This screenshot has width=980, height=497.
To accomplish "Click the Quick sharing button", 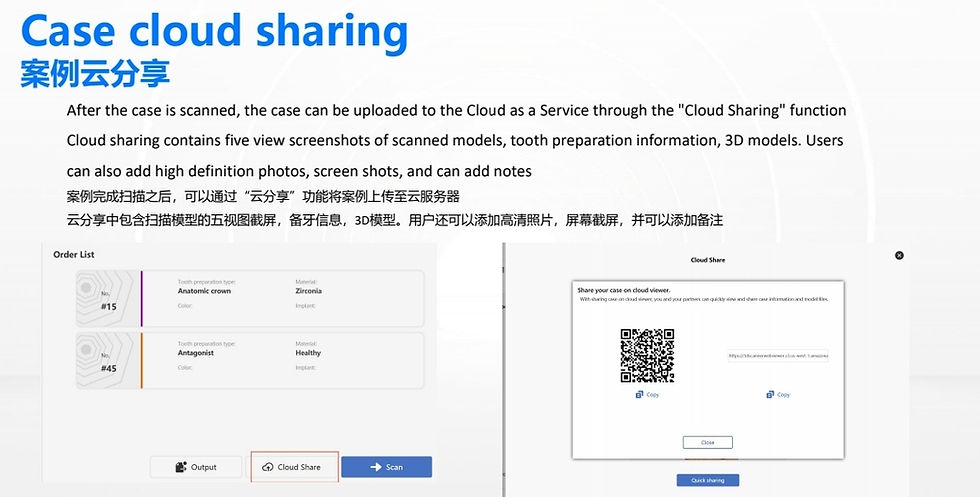I will [x=708, y=480].
